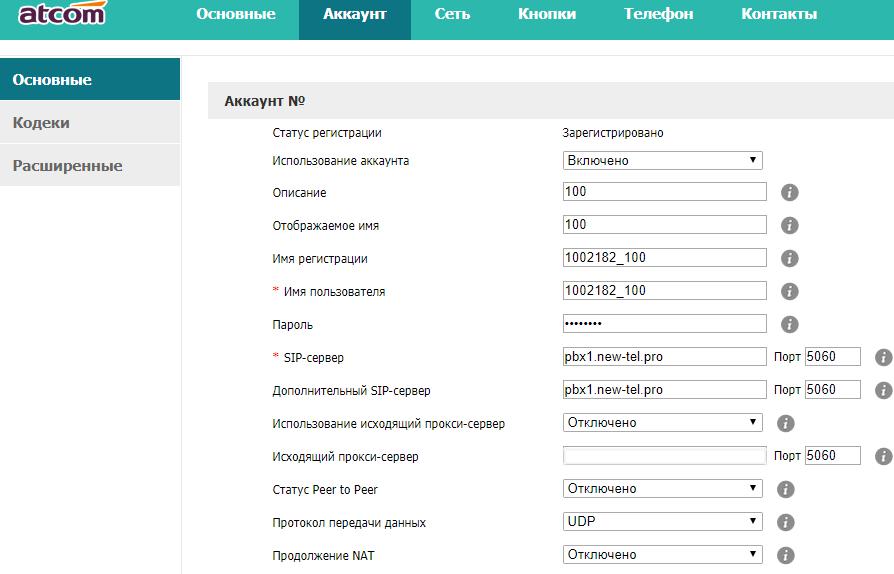Image resolution: width=894 pixels, height=574 pixels.
Task: Open Статус Peer to Peer dropdown
Action: (662, 489)
